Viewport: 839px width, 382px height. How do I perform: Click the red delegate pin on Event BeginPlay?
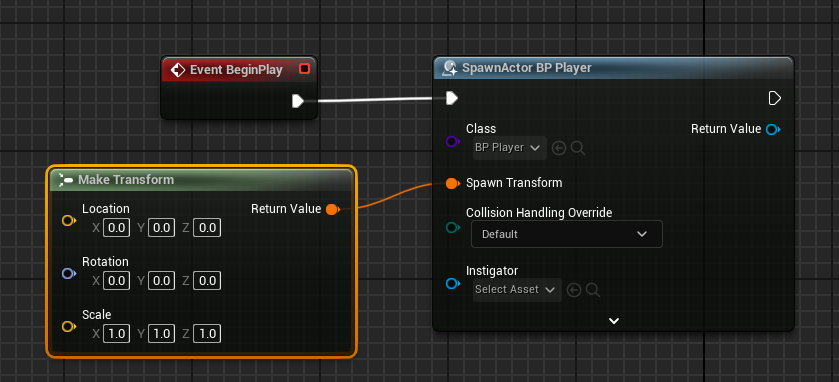(304, 68)
